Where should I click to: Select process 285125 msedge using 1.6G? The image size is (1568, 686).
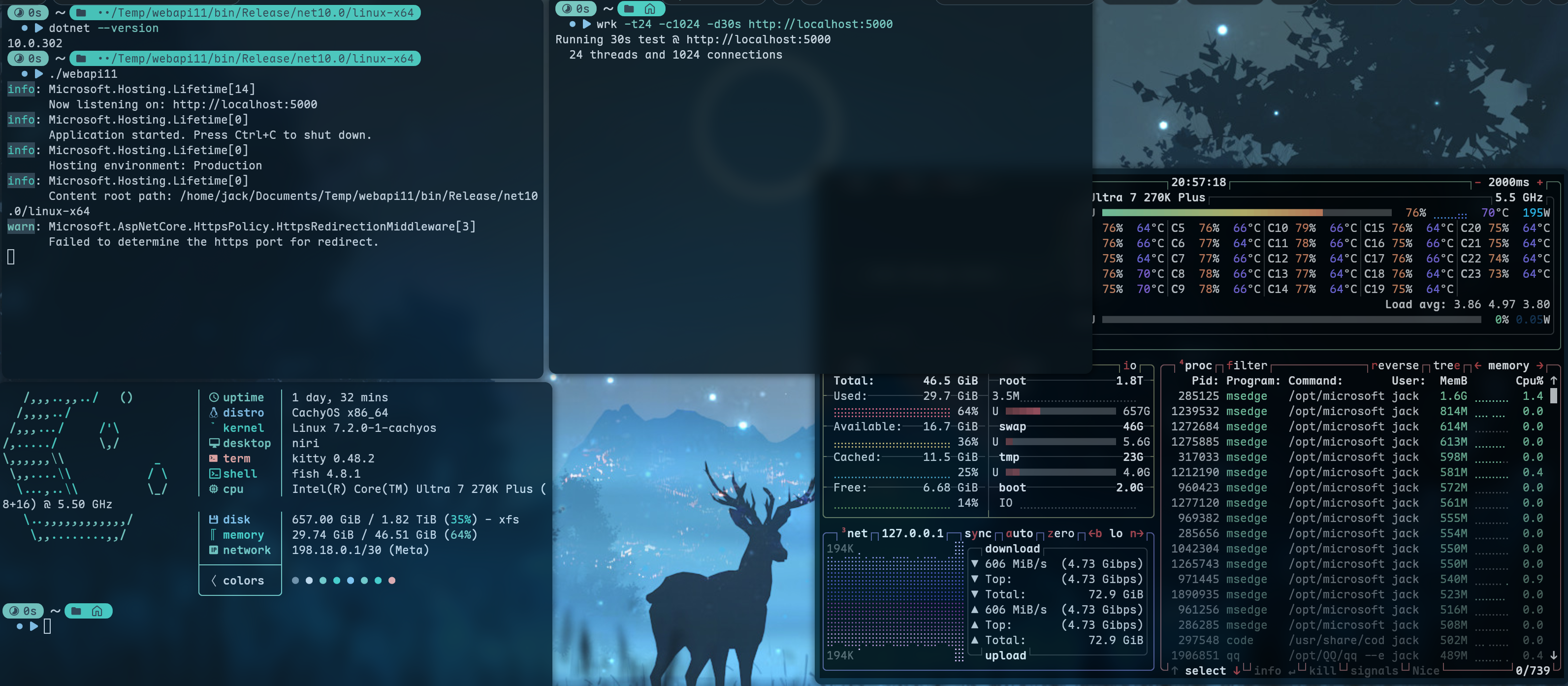point(1356,395)
